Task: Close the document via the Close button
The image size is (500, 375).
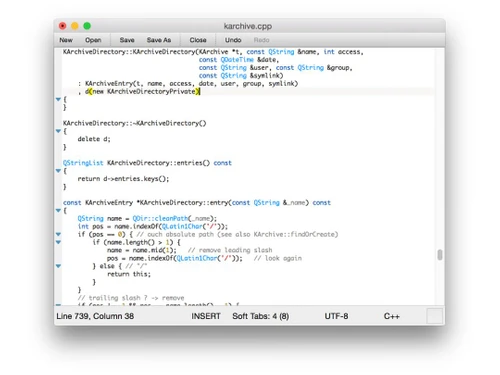Action: [x=198, y=40]
